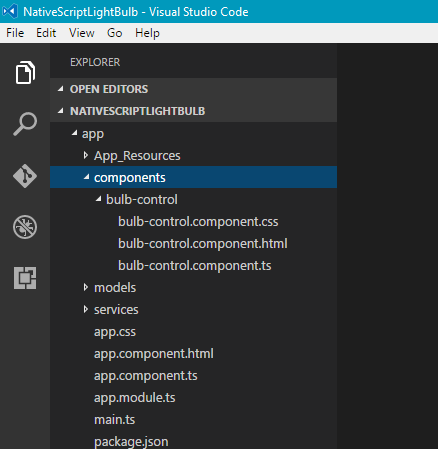Viewport: 438px width, 449px height.
Task: Open the View menu
Action: click(x=82, y=33)
